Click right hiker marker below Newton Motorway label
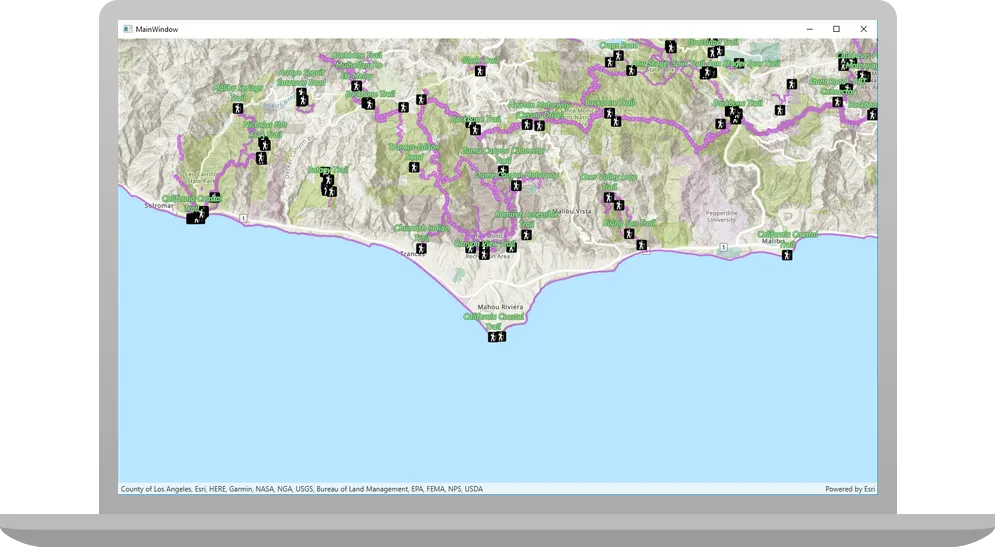This screenshot has width=995, height=547. coord(539,126)
